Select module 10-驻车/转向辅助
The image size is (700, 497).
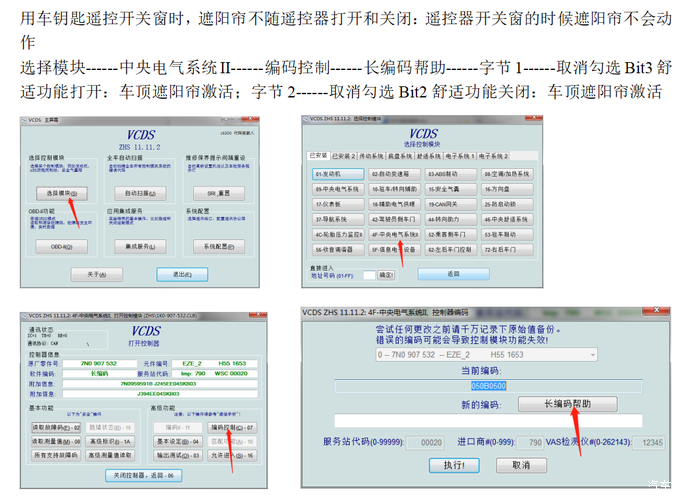pos(394,189)
